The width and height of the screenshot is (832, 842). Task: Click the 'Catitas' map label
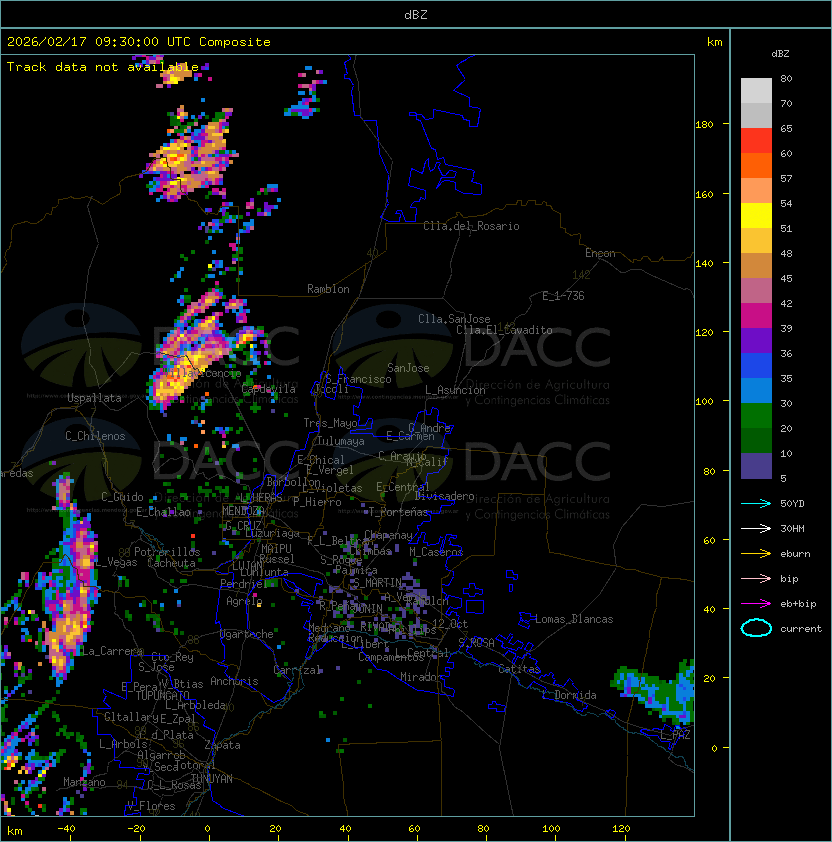[519, 669]
